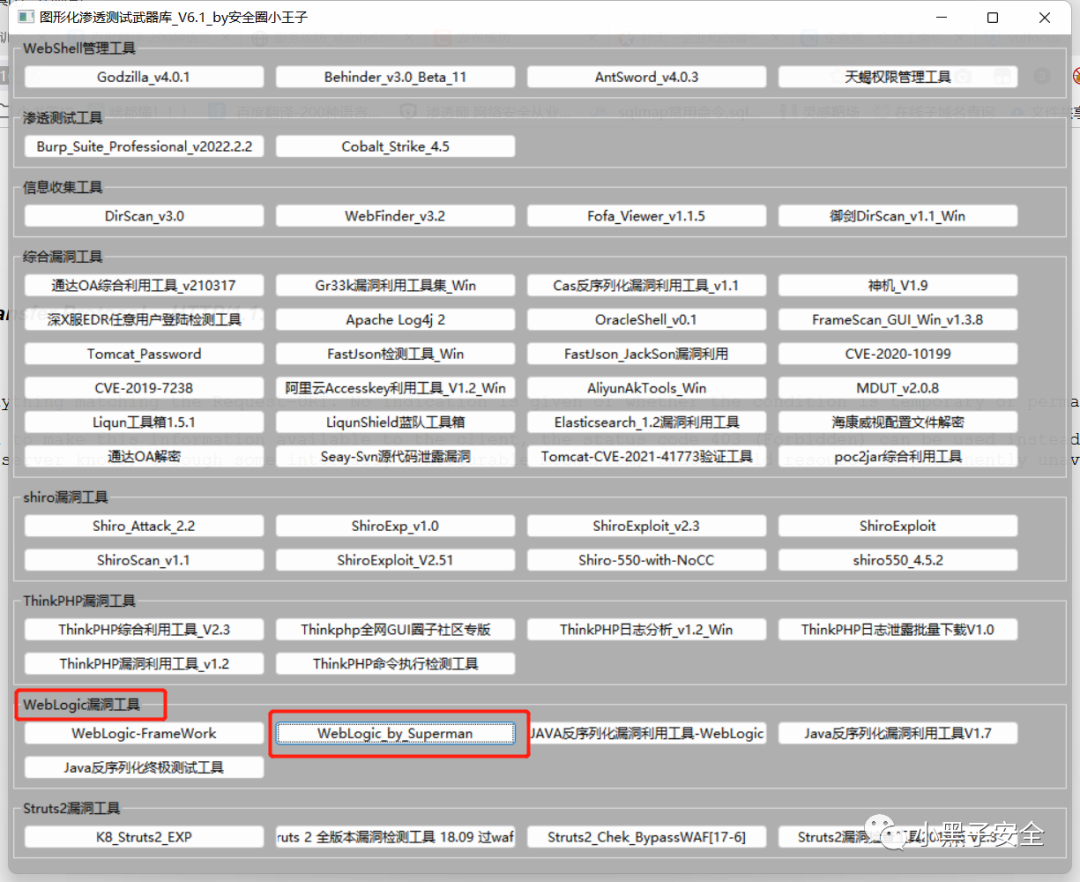Launch 阿里云Accesskey利用工具_V1.2_Win

395,388
